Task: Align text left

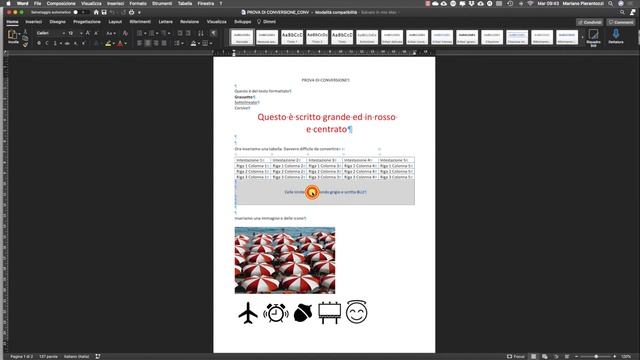Action: pyautogui.click(x=140, y=43)
